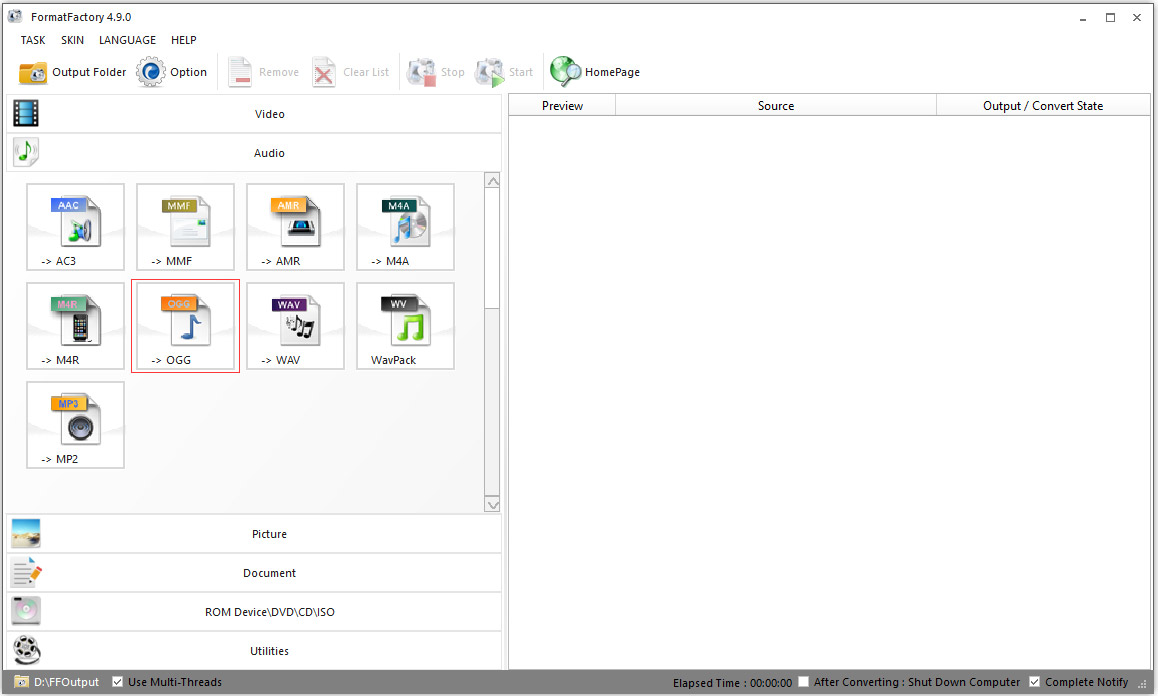Open the SKIN menu
The image size is (1158, 696).
(x=72, y=40)
